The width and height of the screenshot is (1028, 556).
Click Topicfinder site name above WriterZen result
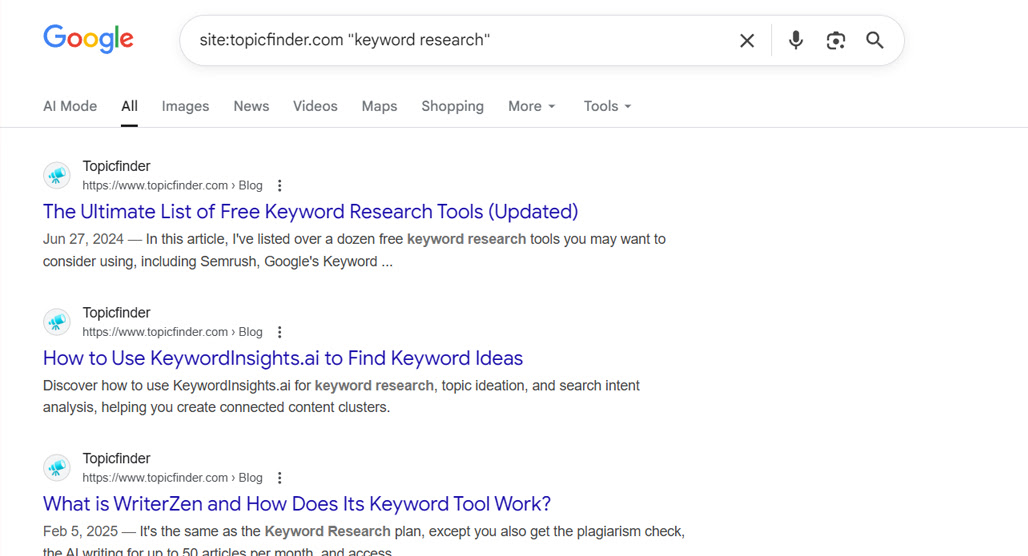click(116, 458)
